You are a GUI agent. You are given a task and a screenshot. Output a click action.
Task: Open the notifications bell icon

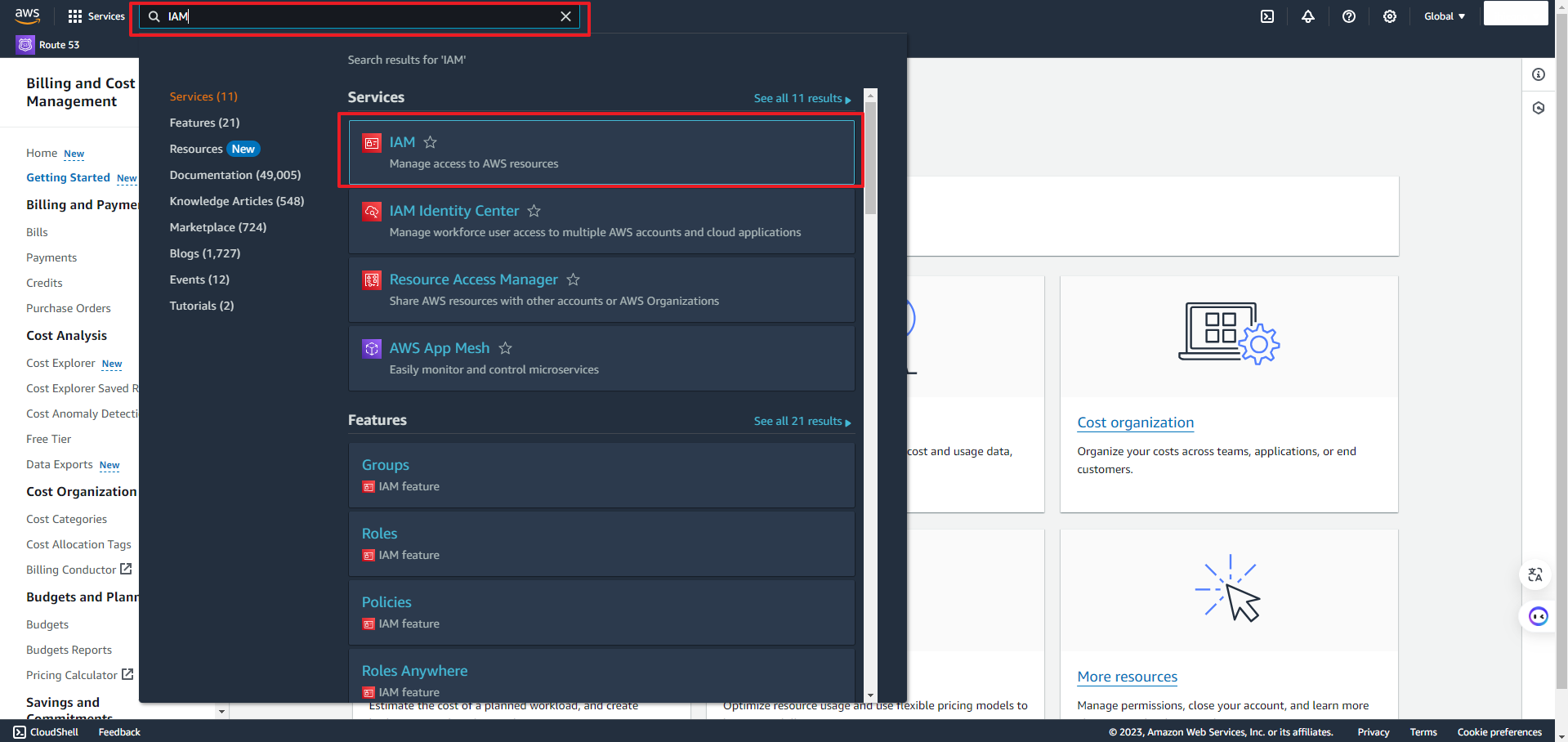(x=1308, y=16)
